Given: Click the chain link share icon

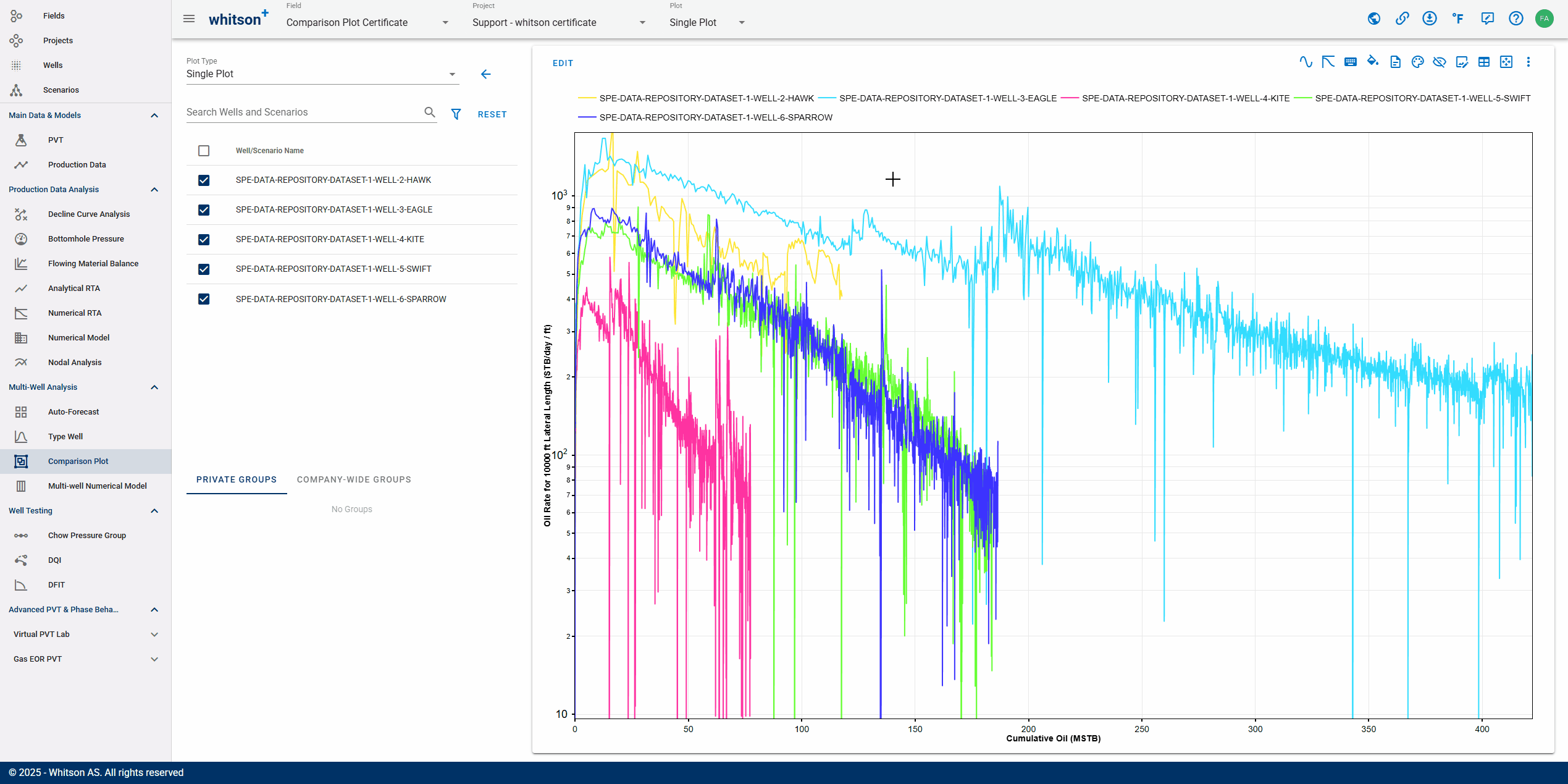Looking at the screenshot, I should click(1402, 19).
